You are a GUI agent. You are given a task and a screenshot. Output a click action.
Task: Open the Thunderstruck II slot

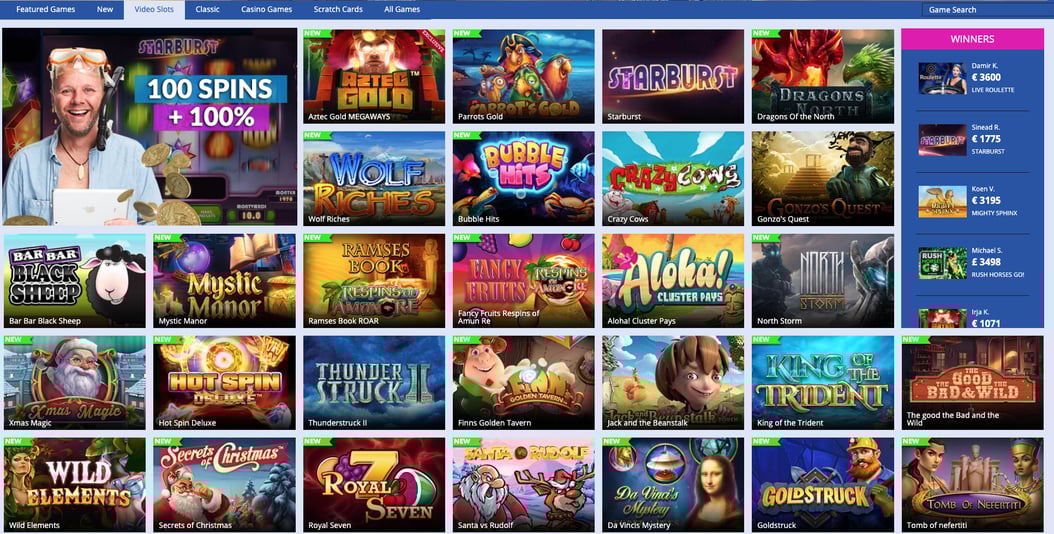pyautogui.click(x=374, y=383)
